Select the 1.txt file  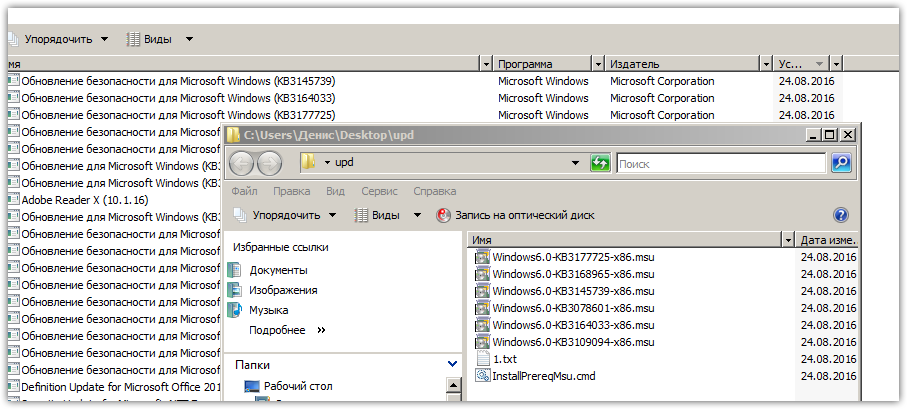(x=504, y=359)
